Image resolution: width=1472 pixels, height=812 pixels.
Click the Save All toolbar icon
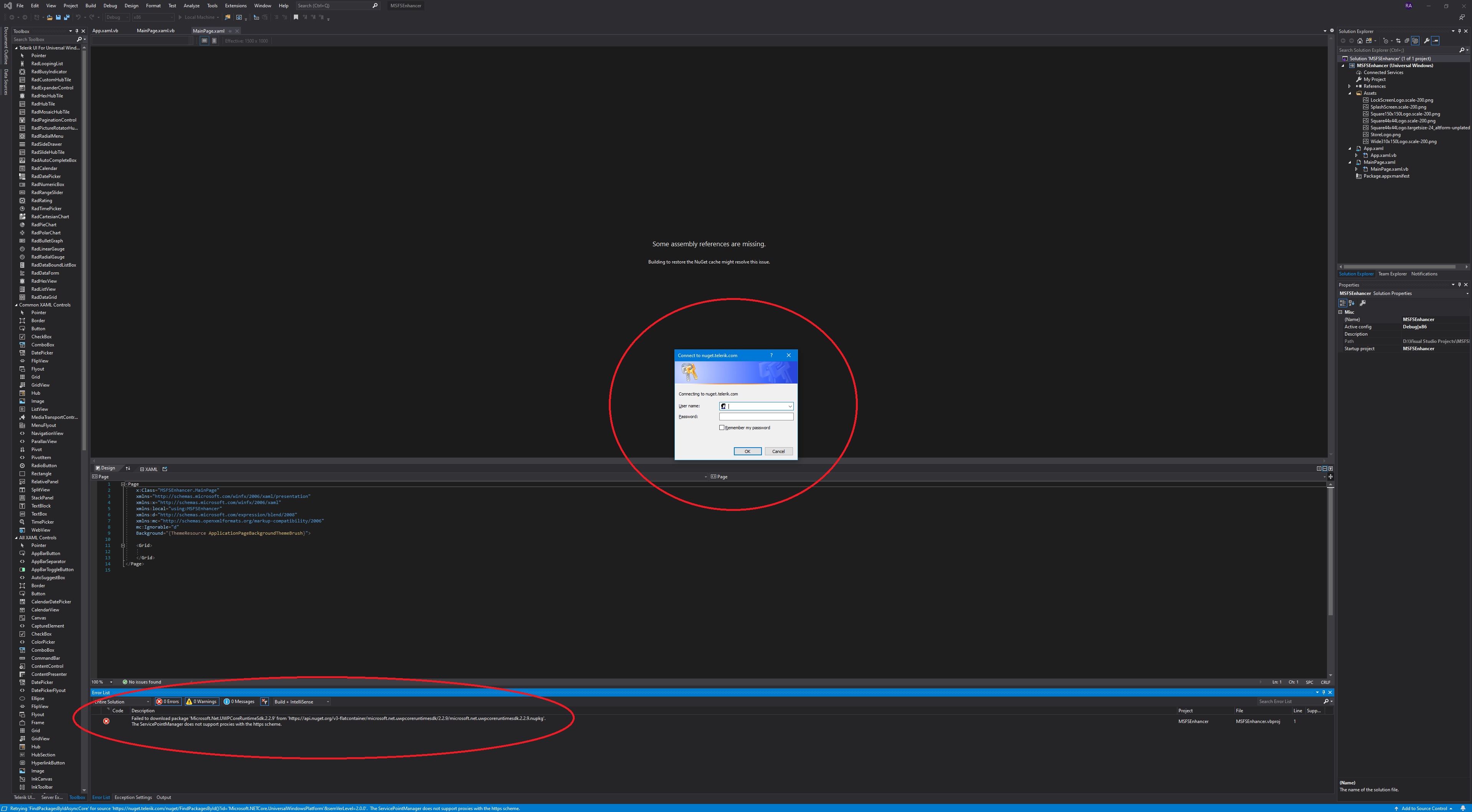(x=67, y=17)
